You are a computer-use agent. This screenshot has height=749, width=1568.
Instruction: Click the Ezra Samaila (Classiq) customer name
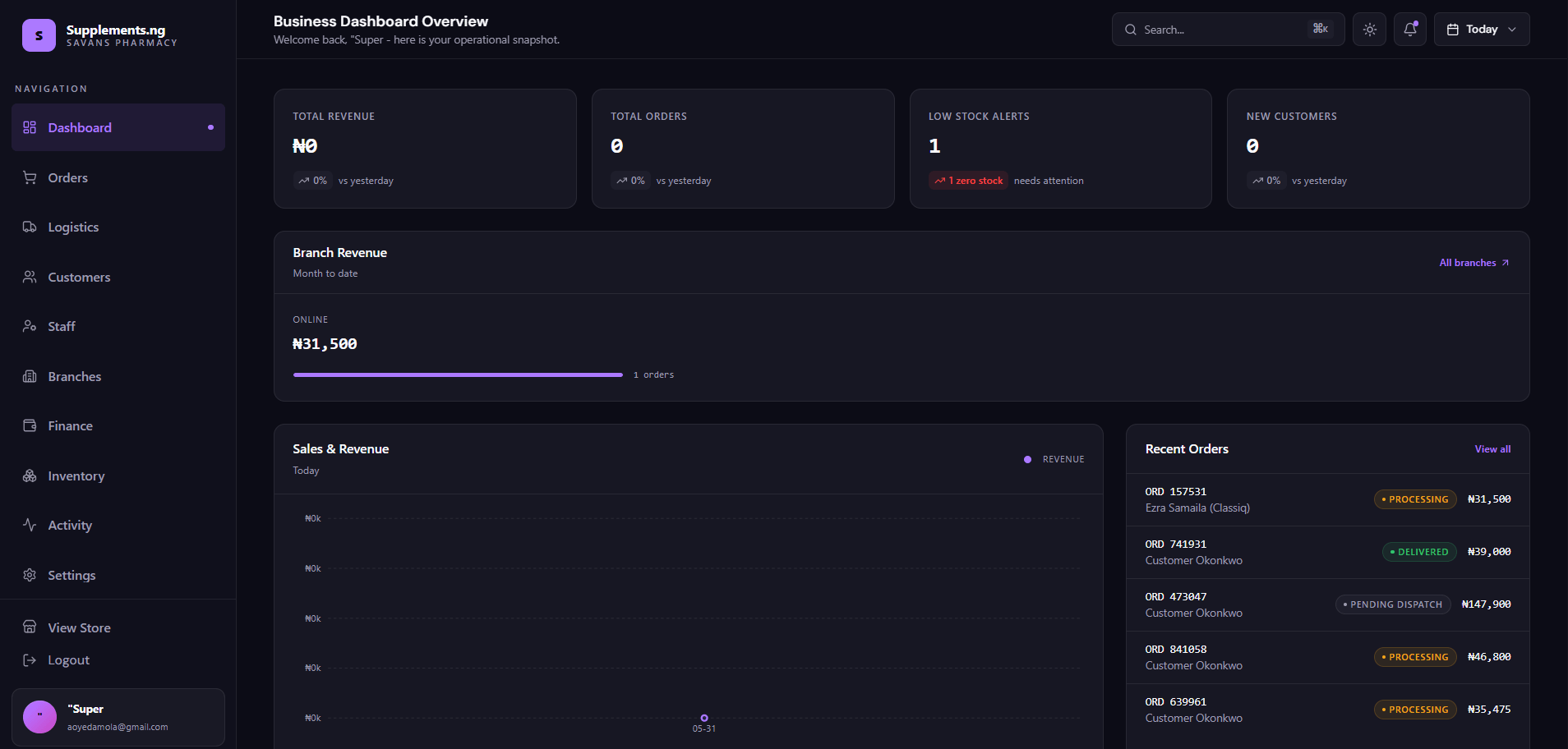(x=1197, y=508)
